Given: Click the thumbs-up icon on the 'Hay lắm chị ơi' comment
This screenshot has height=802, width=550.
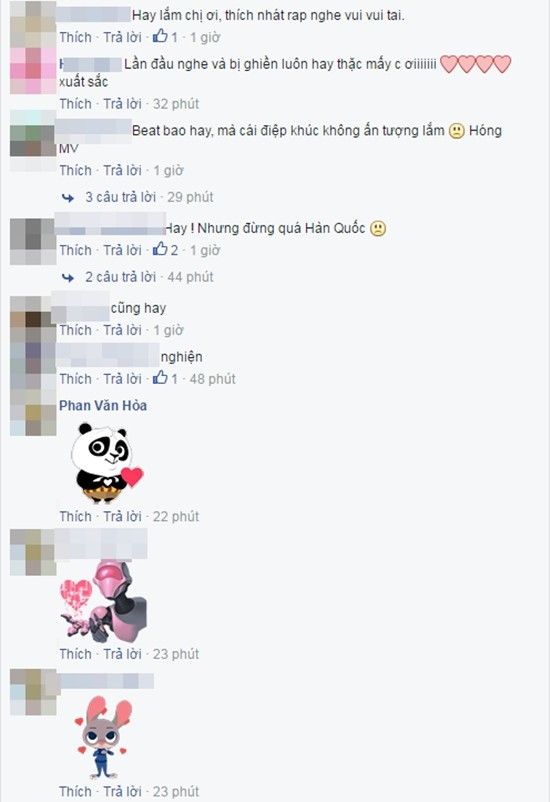Looking at the screenshot, I should [x=160, y=35].
